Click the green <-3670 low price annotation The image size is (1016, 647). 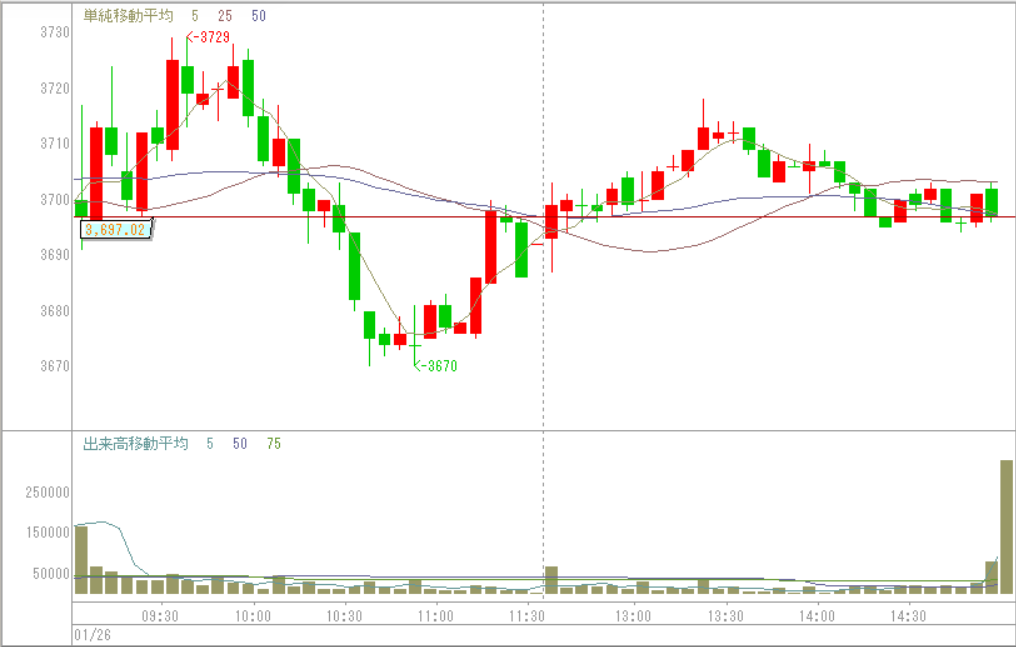click(435, 366)
